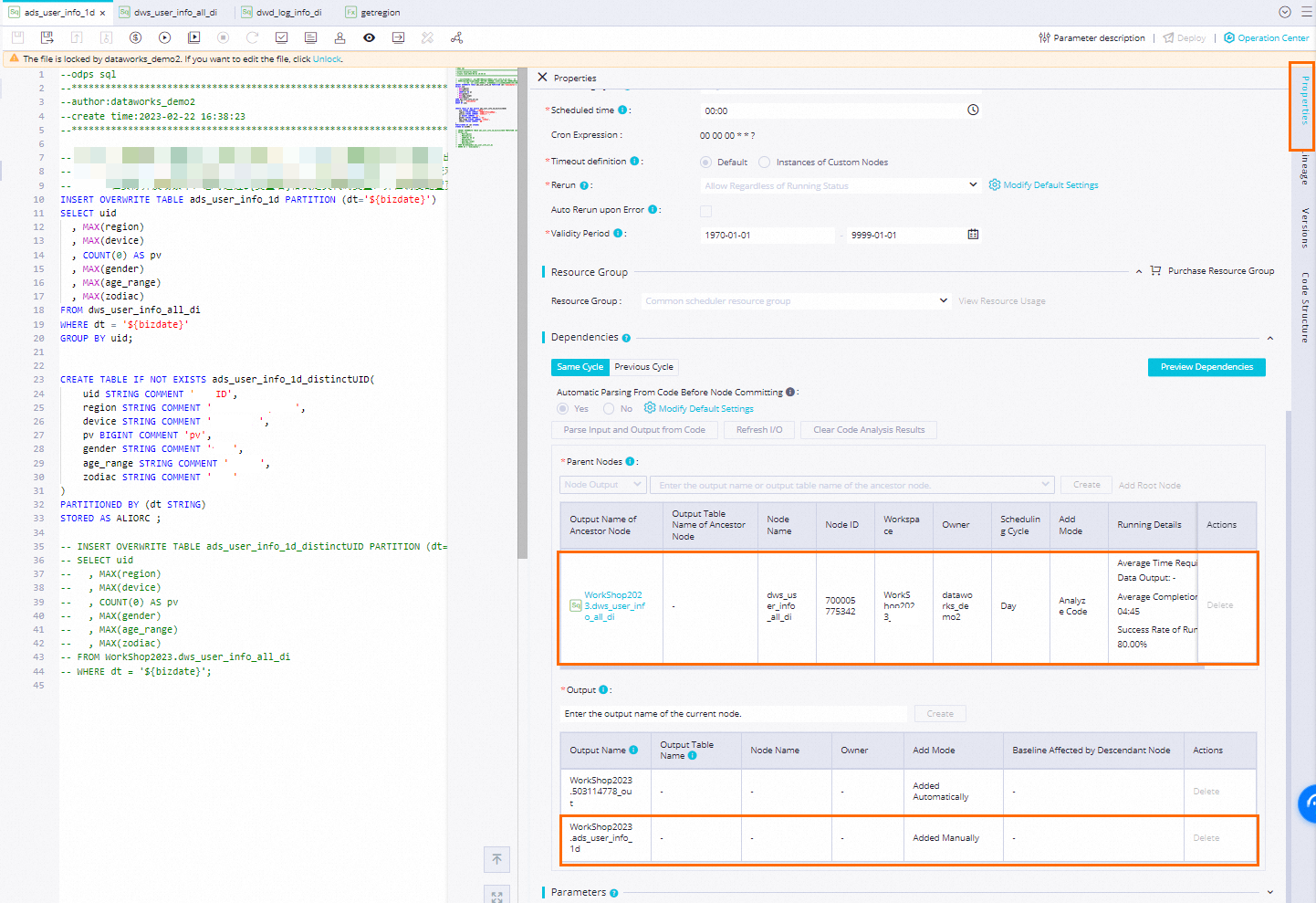The image size is (1316, 903).
Task: Click the Reload refresh icon
Action: click(x=252, y=37)
